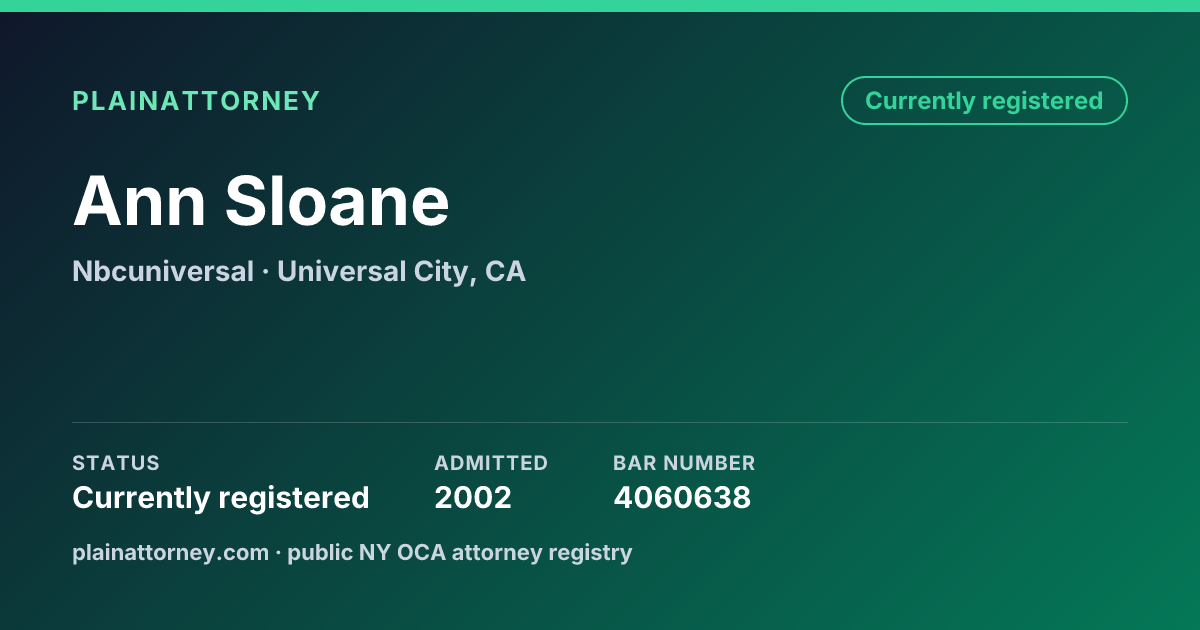The width and height of the screenshot is (1200, 630).
Task: Click the Currently registered status value
Action: [x=221, y=497]
